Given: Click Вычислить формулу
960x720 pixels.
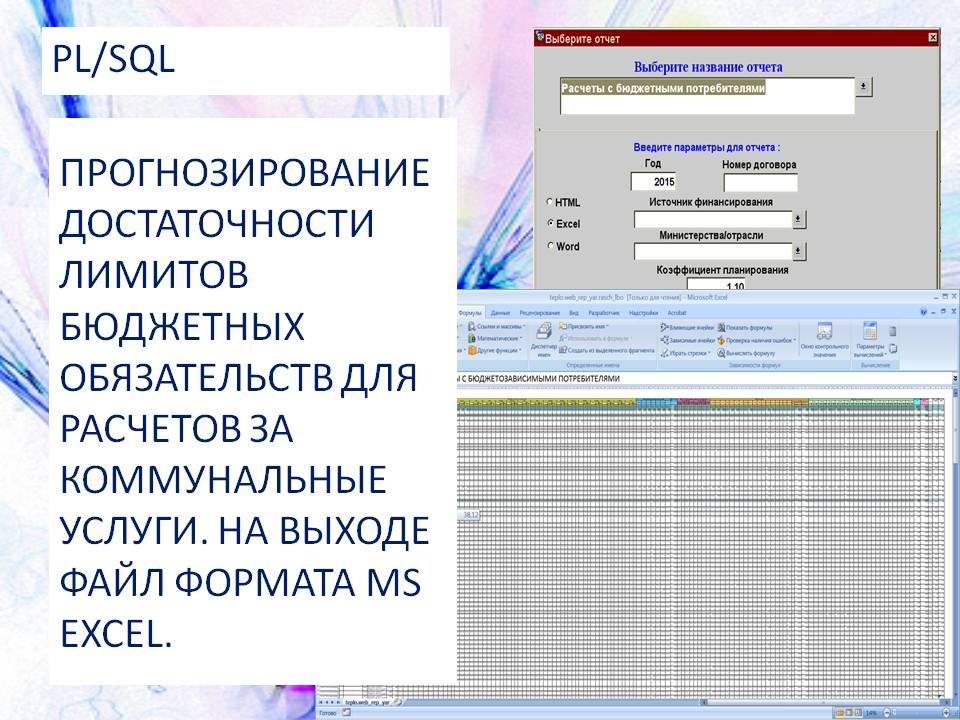Looking at the screenshot, I should click(746, 353).
